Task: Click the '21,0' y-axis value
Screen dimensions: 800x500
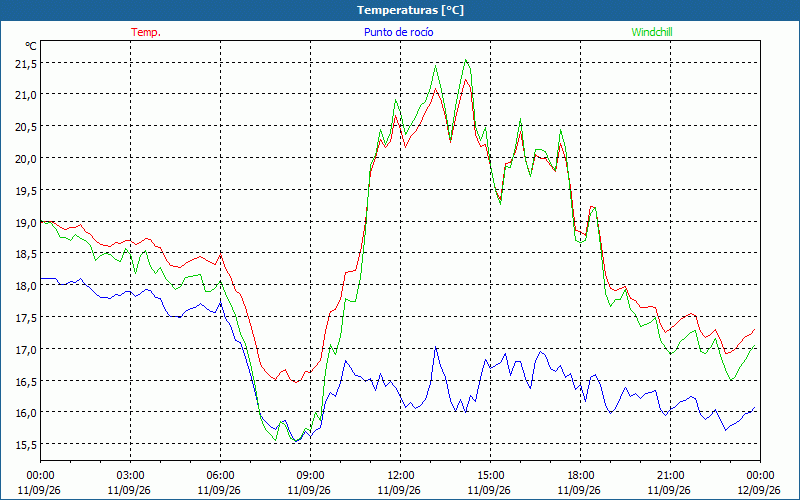Action: 26,95
